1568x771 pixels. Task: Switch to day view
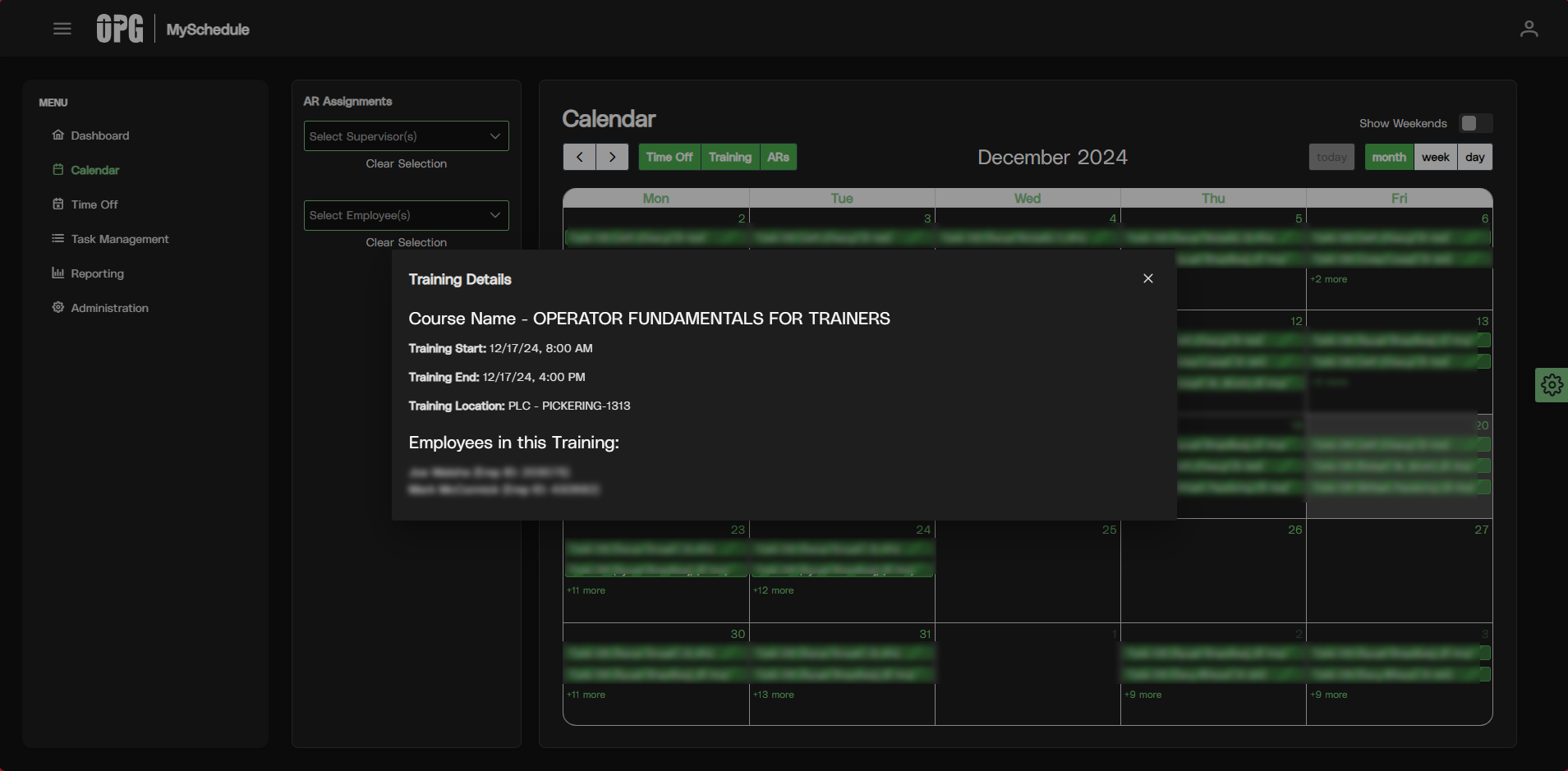coord(1475,157)
